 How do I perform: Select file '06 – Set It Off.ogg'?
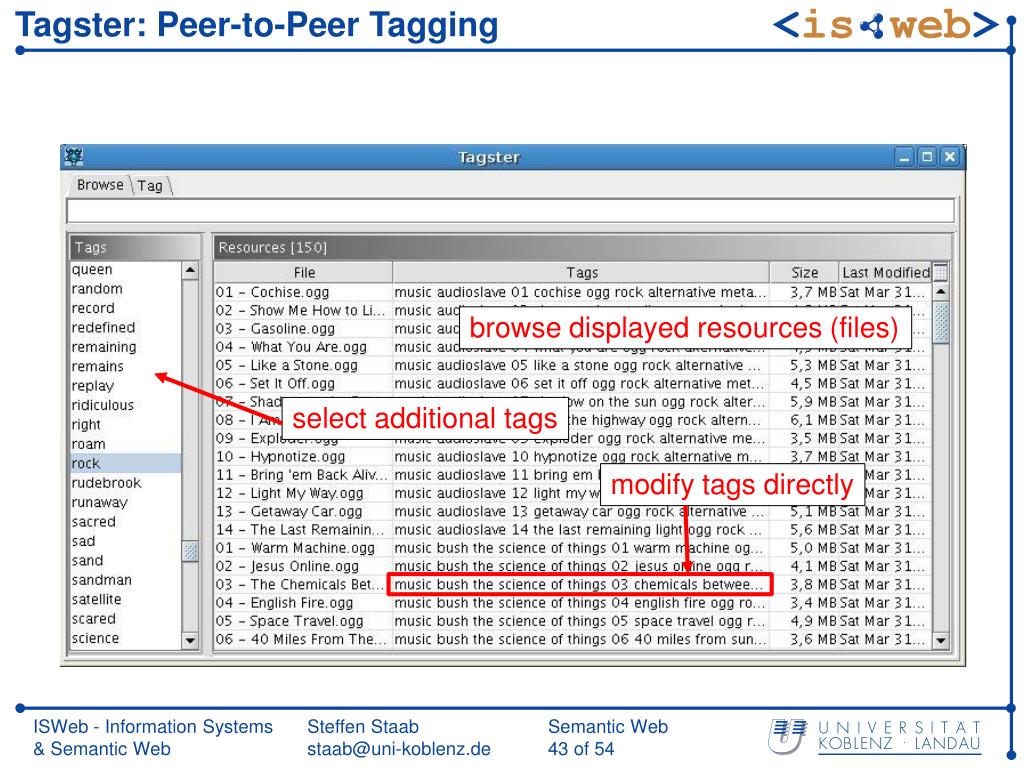pyautogui.click(x=303, y=383)
